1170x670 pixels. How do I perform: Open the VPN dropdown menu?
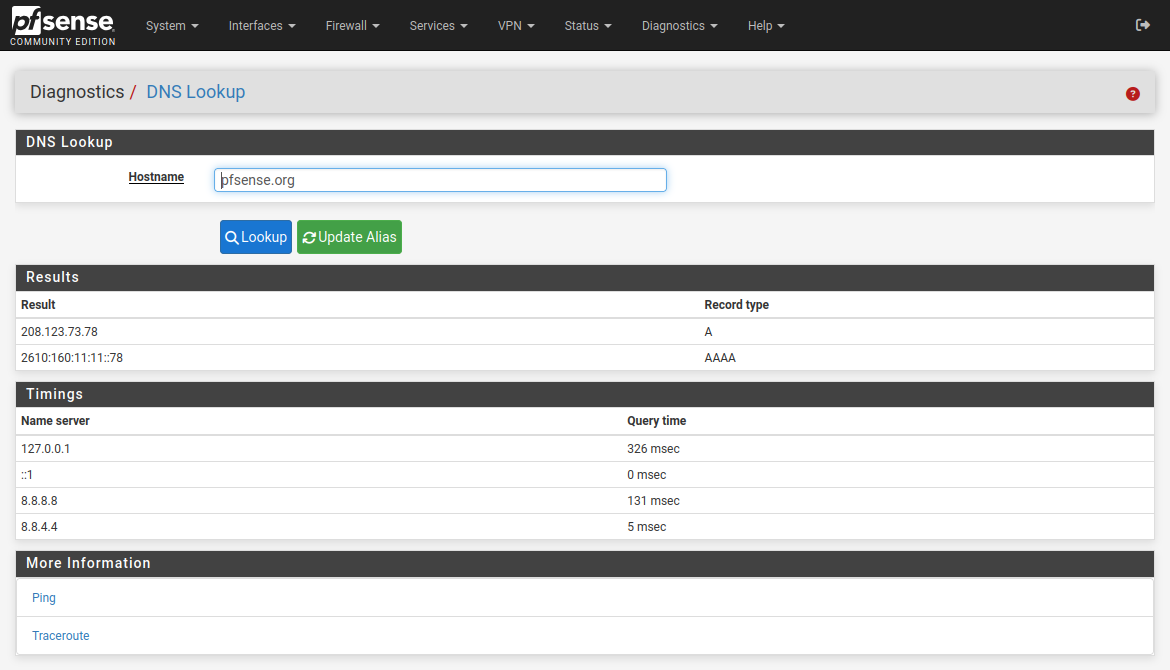click(x=516, y=25)
